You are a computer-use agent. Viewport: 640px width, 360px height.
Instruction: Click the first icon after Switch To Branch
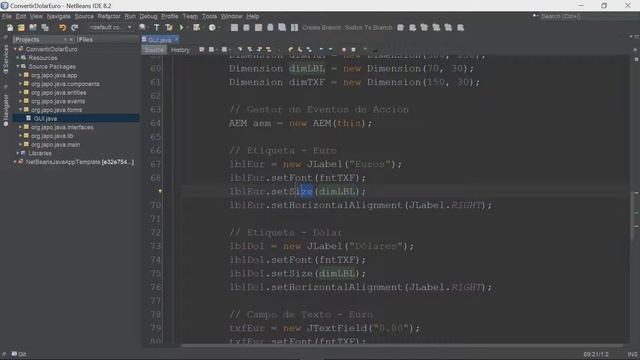[x=400, y=28]
